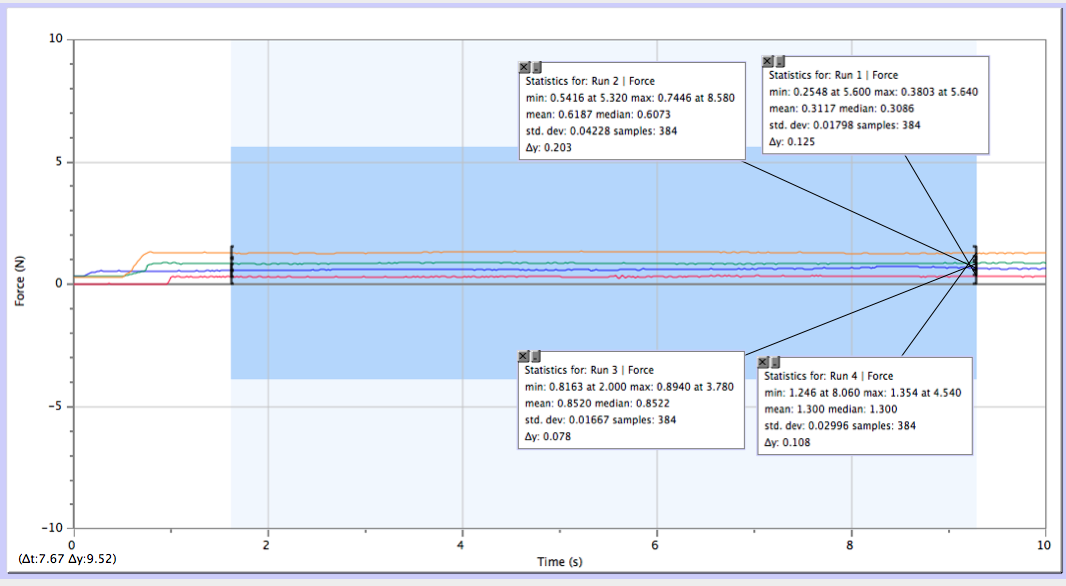Image resolution: width=1066 pixels, height=586 pixels.
Task: Click the x-axis maximum value 10
Action: (1044, 545)
